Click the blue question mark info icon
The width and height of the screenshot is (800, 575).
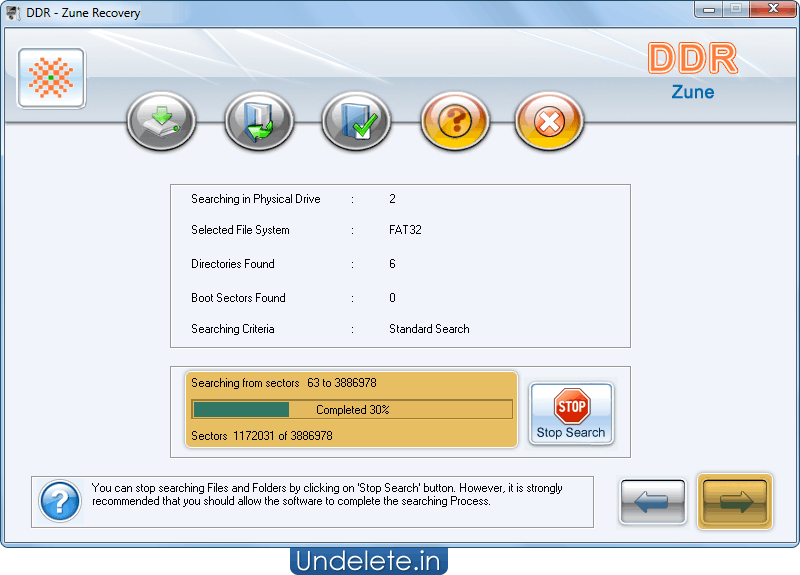tap(60, 502)
